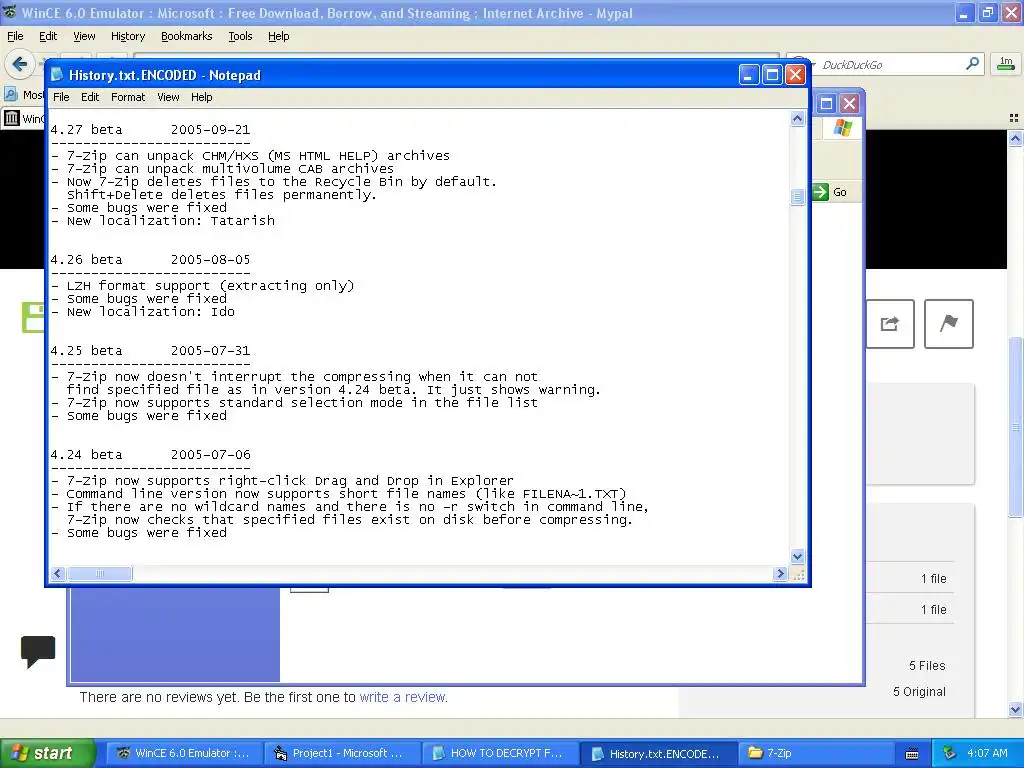Click the '4.27 beta' heading line in Notepad
Screen dimensions: 1024x768
(150, 129)
